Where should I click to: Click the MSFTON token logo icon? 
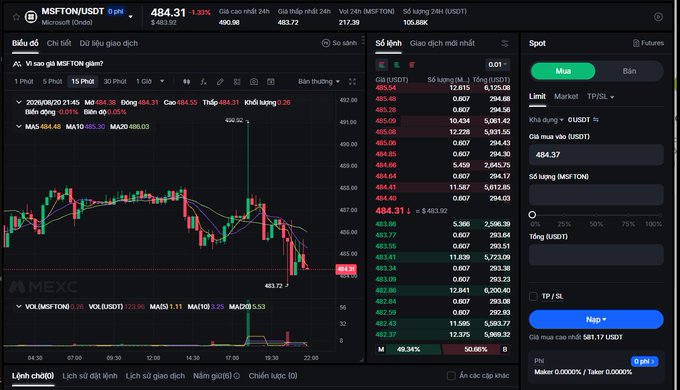tap(31, 17)
